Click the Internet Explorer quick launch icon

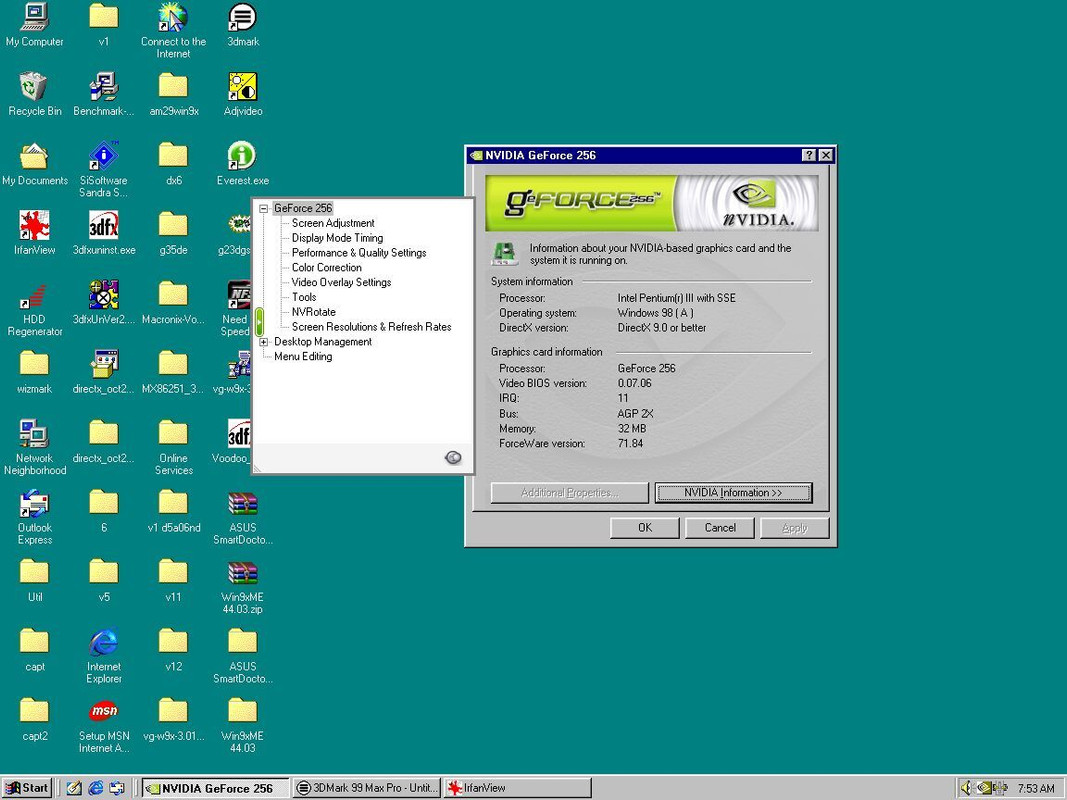[x=96, y=788]
